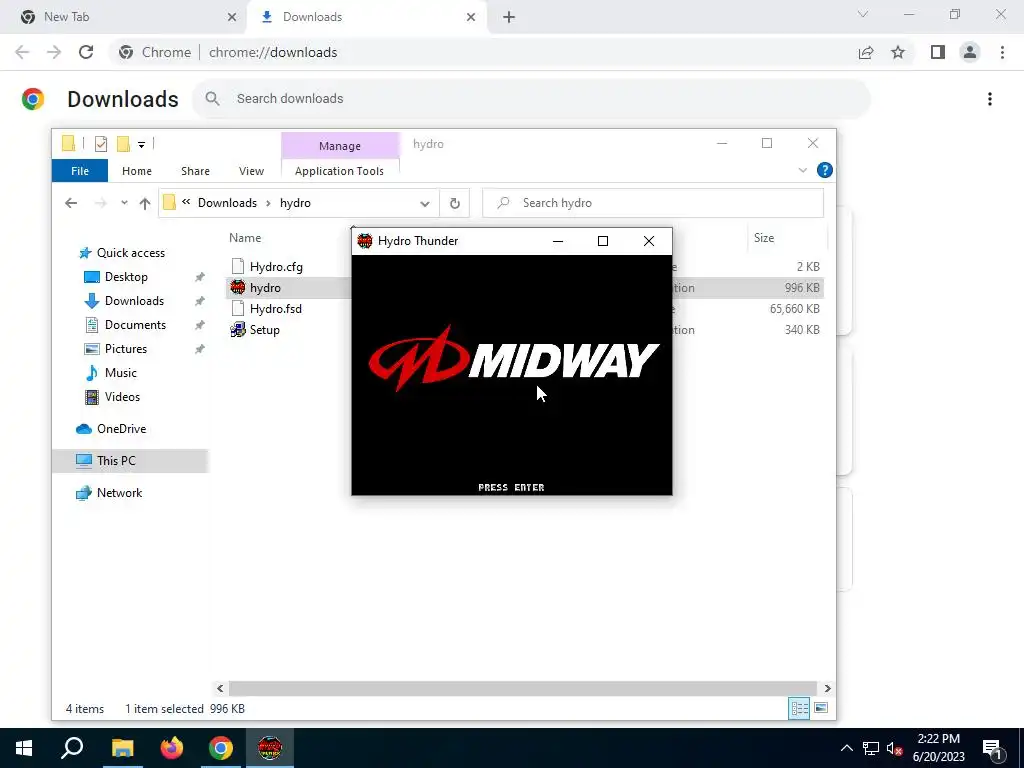Screen dimensions: 1024x768
Task: Open Explorer help icon
Action: pos(825,170)
